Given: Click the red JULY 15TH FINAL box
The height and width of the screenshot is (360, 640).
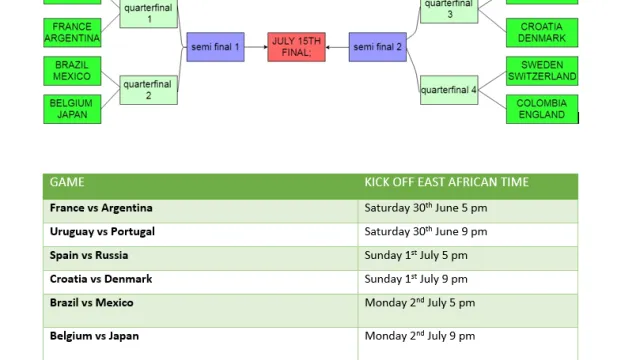Looking at the screenshot, I should click(x=296, y=47).
